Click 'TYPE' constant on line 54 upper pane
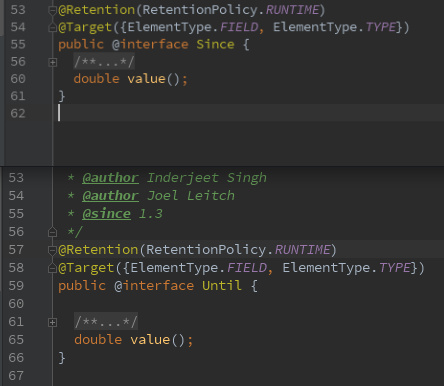The width and height of the screenshot is (444, 386). [x=381, y=27]
